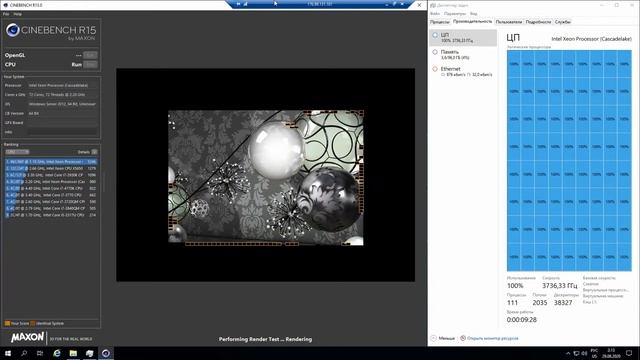Open the CPU ranking type dropdown
640x360 pixels.
[x=17, y=152]
